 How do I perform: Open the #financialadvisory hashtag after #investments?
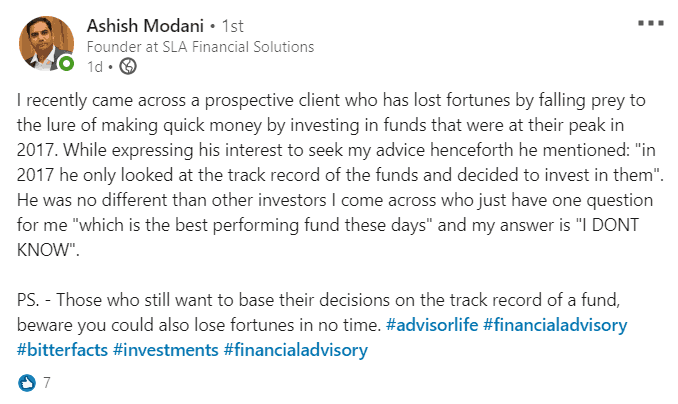tap(296, 350)
